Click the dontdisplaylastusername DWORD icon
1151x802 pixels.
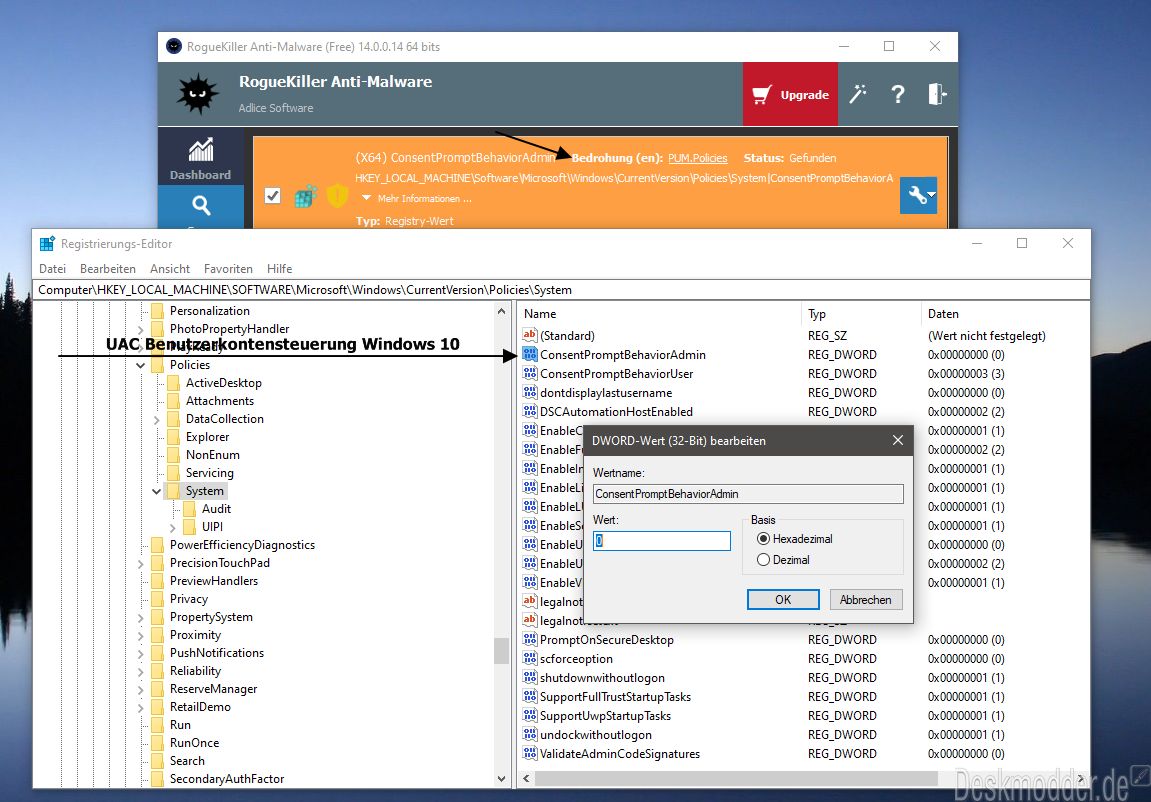click(529, 393)
